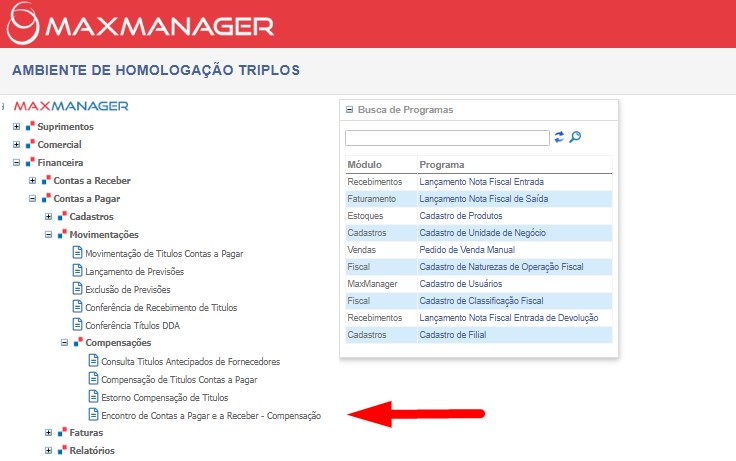Click the Compensações folder icon
This screenshot has height=461, width=736.
click(x=78, y=342)
